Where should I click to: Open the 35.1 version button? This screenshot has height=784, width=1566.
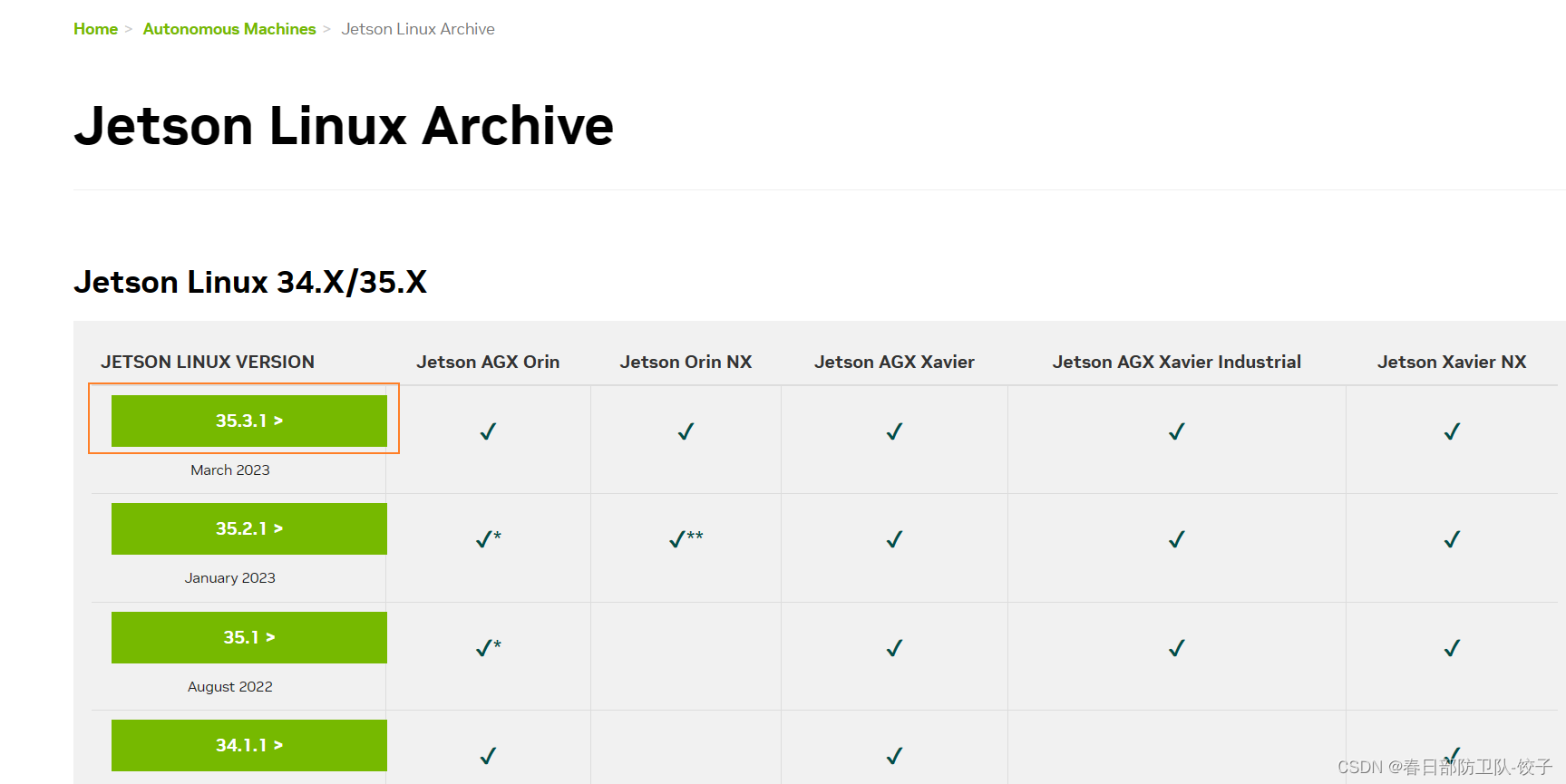249,637
